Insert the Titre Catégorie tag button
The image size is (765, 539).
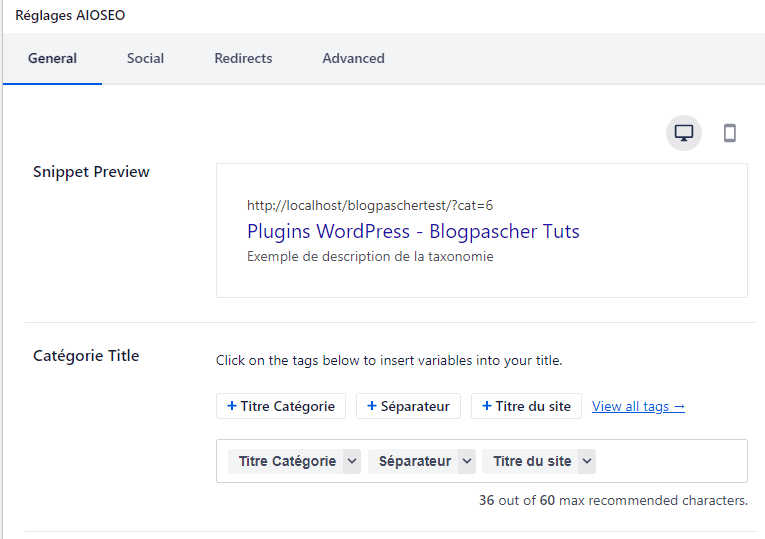[x=281, y=406]
